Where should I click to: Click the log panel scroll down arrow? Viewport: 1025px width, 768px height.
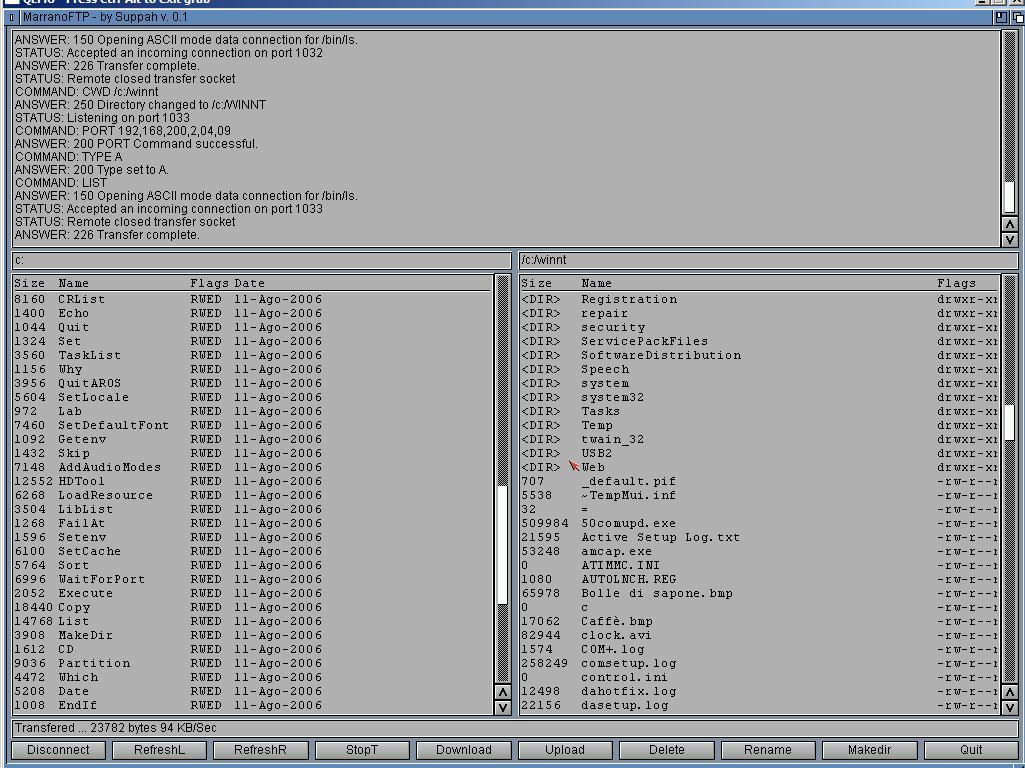pyautogui.click(x=1009, y=239)
